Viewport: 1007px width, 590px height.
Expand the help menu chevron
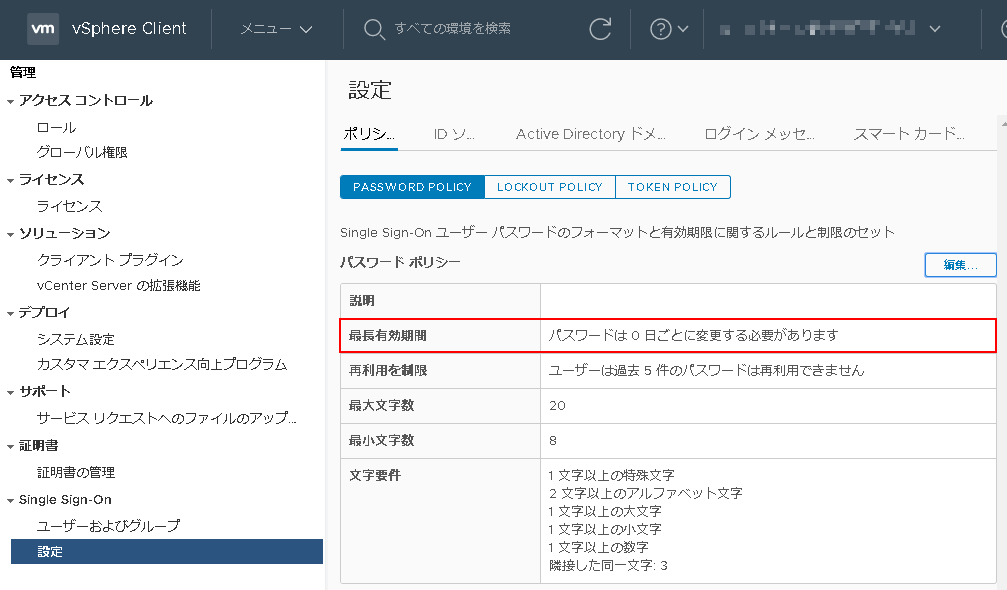[x=683, y=29]
